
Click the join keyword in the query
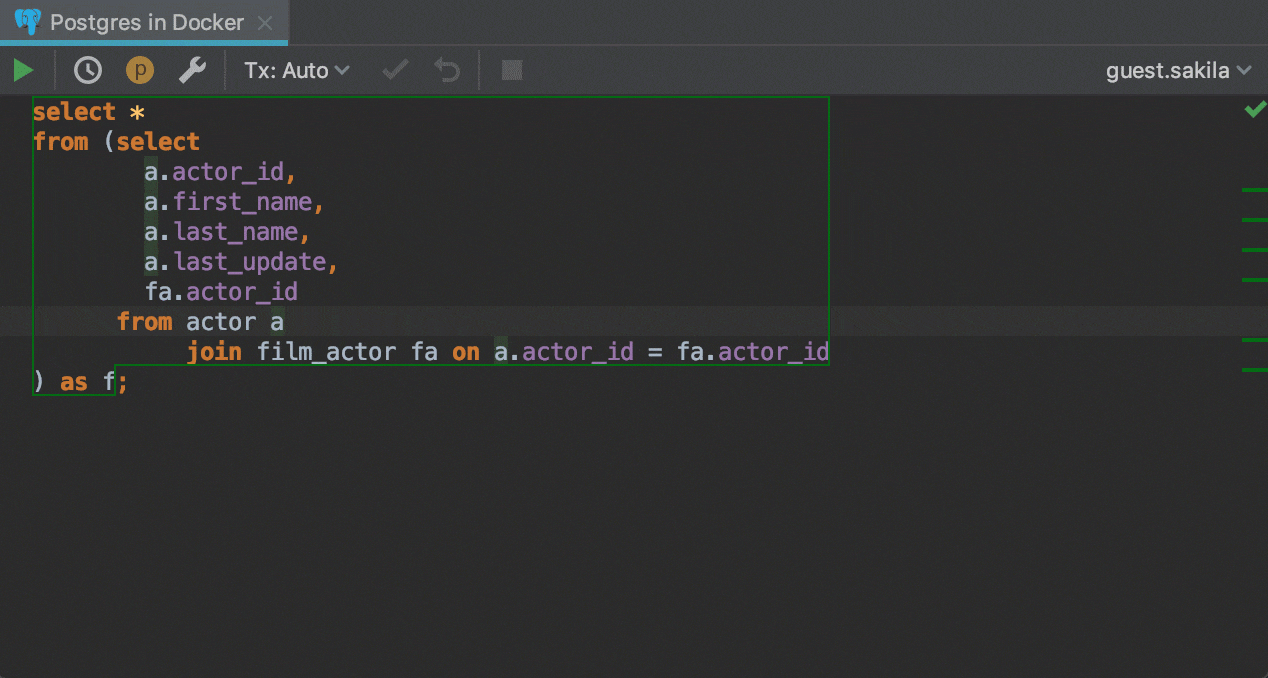[x=214, y=352]
